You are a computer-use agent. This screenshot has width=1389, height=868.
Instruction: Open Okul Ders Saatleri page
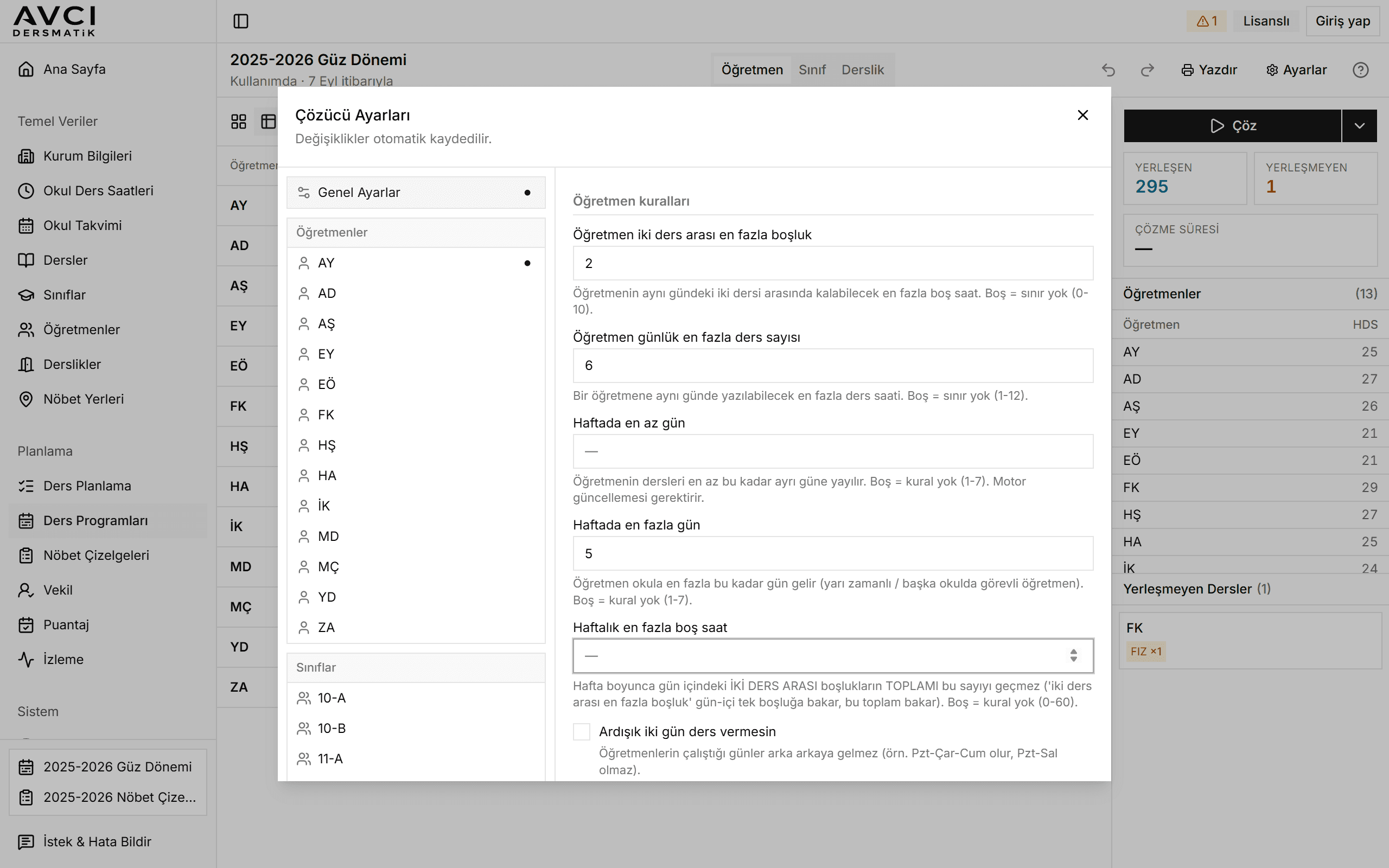tap(108, 190)
